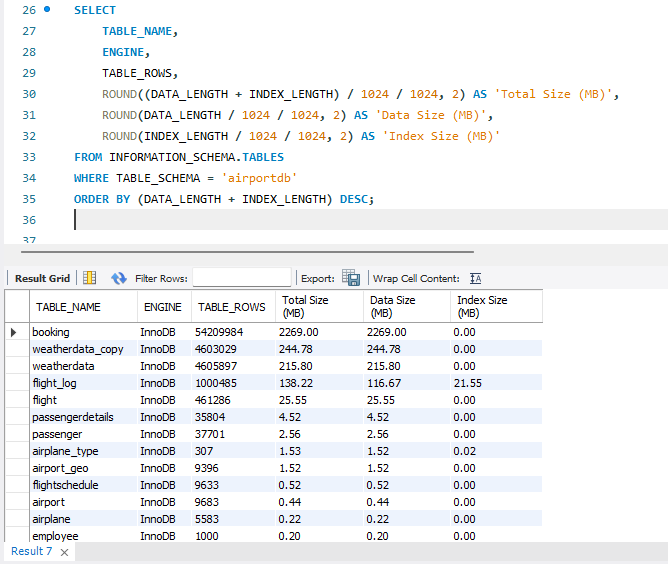668x564 pixels.
Task: Toggle wrap cell content icon
Action: click(x=476, y=278)
